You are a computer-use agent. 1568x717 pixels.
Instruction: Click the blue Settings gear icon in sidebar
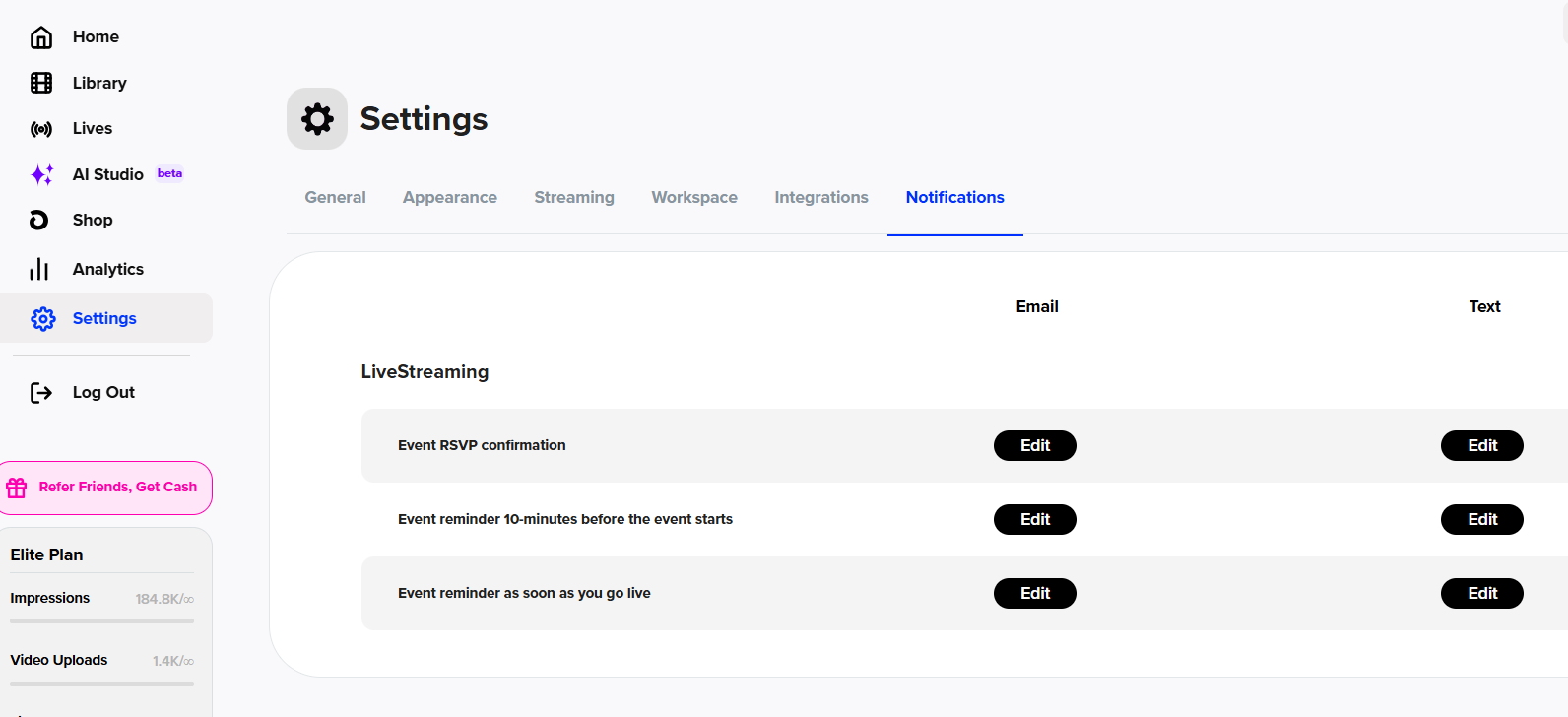(43, 318)
